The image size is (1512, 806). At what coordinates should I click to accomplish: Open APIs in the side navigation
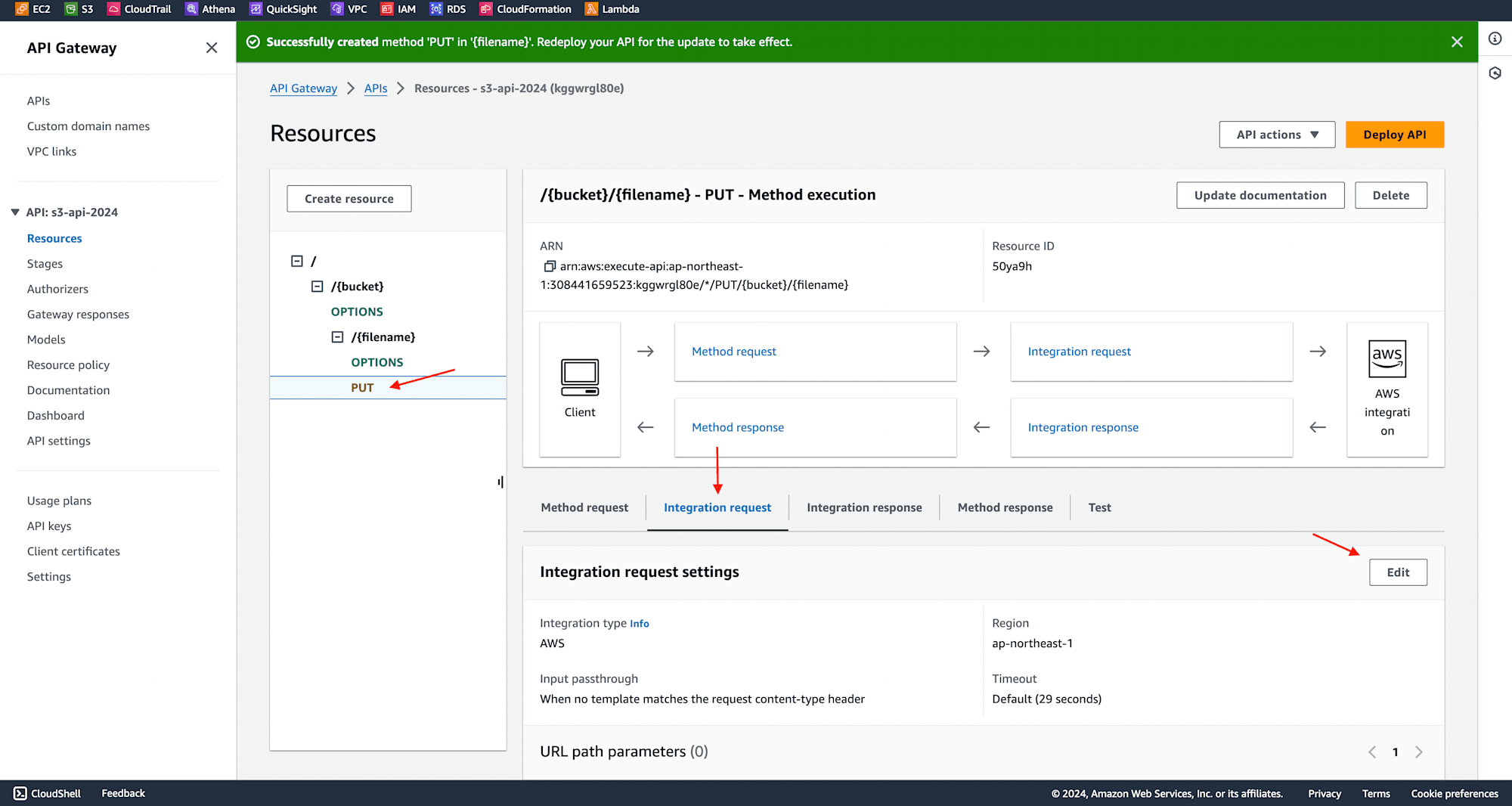click(x=39, y=101)
